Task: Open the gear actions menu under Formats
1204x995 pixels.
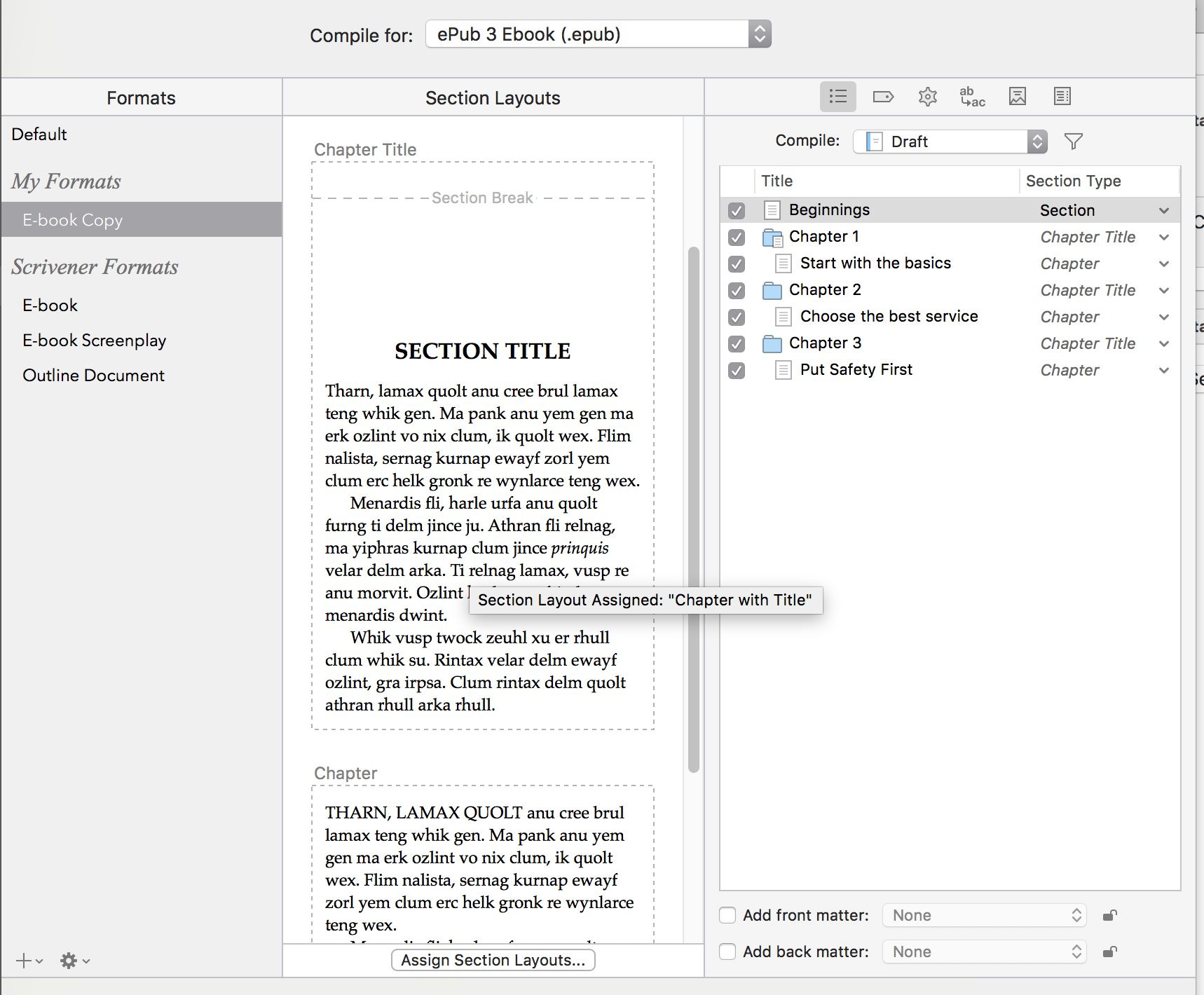Action: (x=74, y=961)
